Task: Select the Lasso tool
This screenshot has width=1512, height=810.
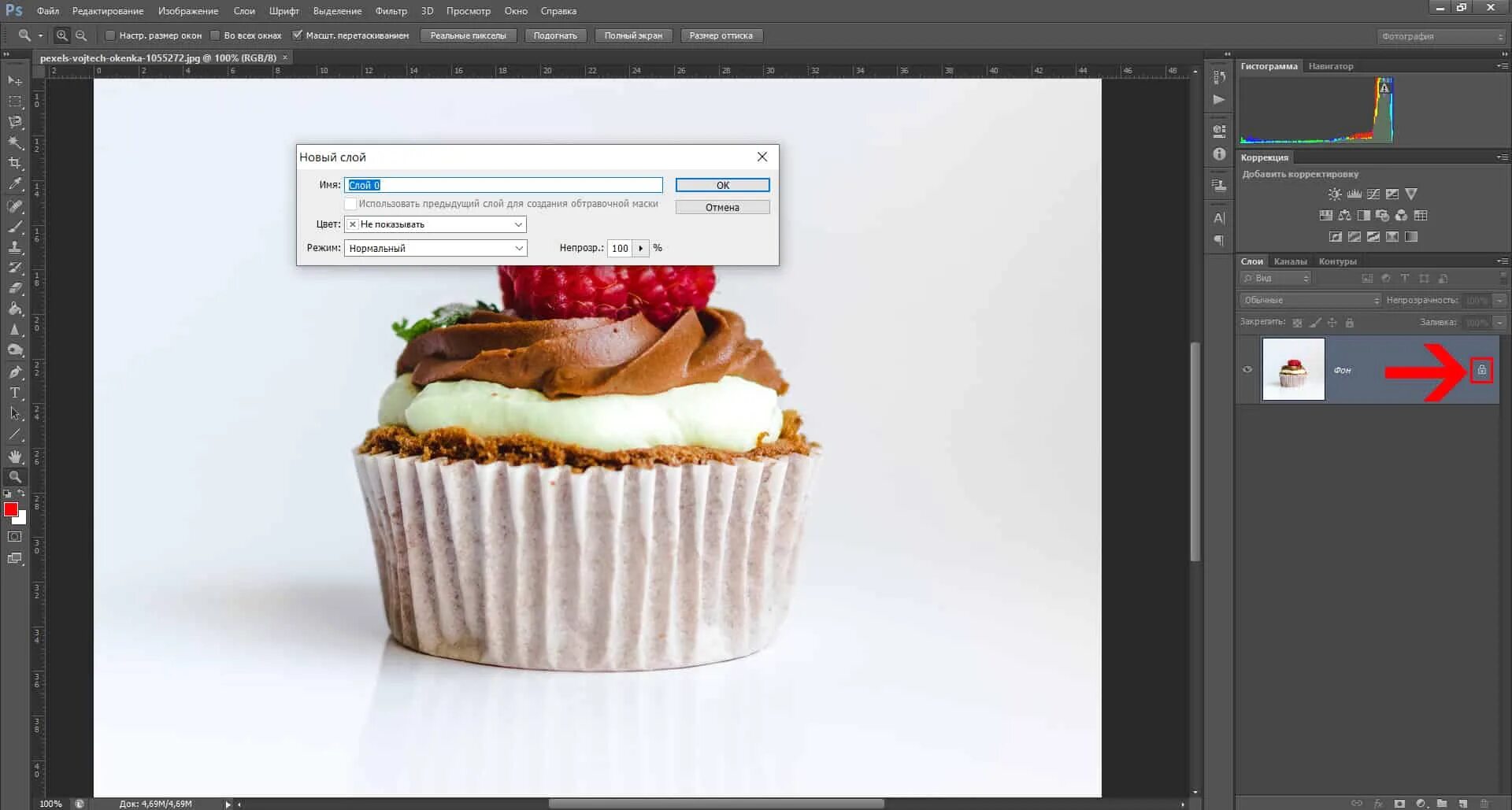Action: pyautogui.click(x=15, y=122)
